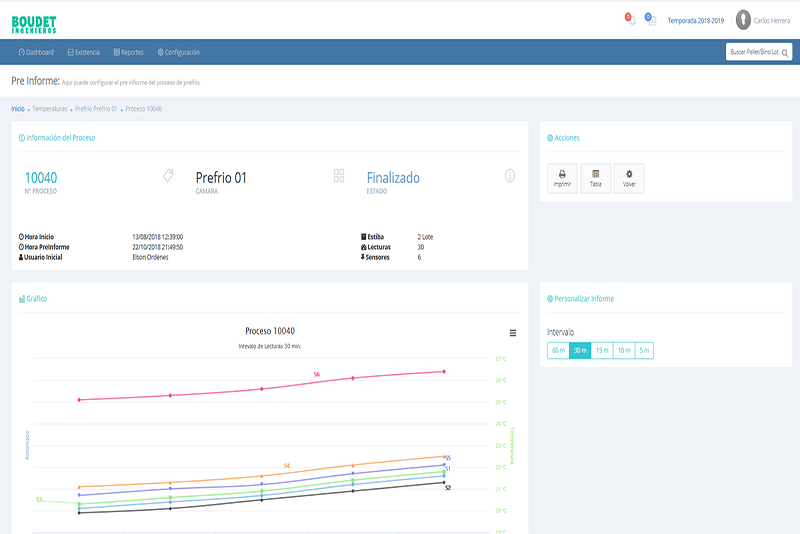Select the 30 m interval
Screen dimensions: 800x534
click(580, 350)
